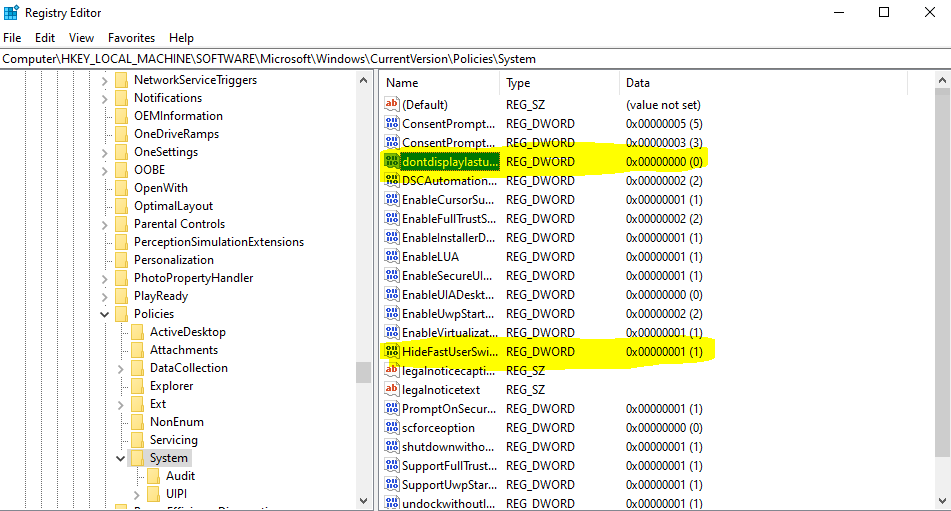Image resolution: width=951 pixels, height=511 pixels.
Task: Select the OptimalLayout key
Action: (173, 206)
